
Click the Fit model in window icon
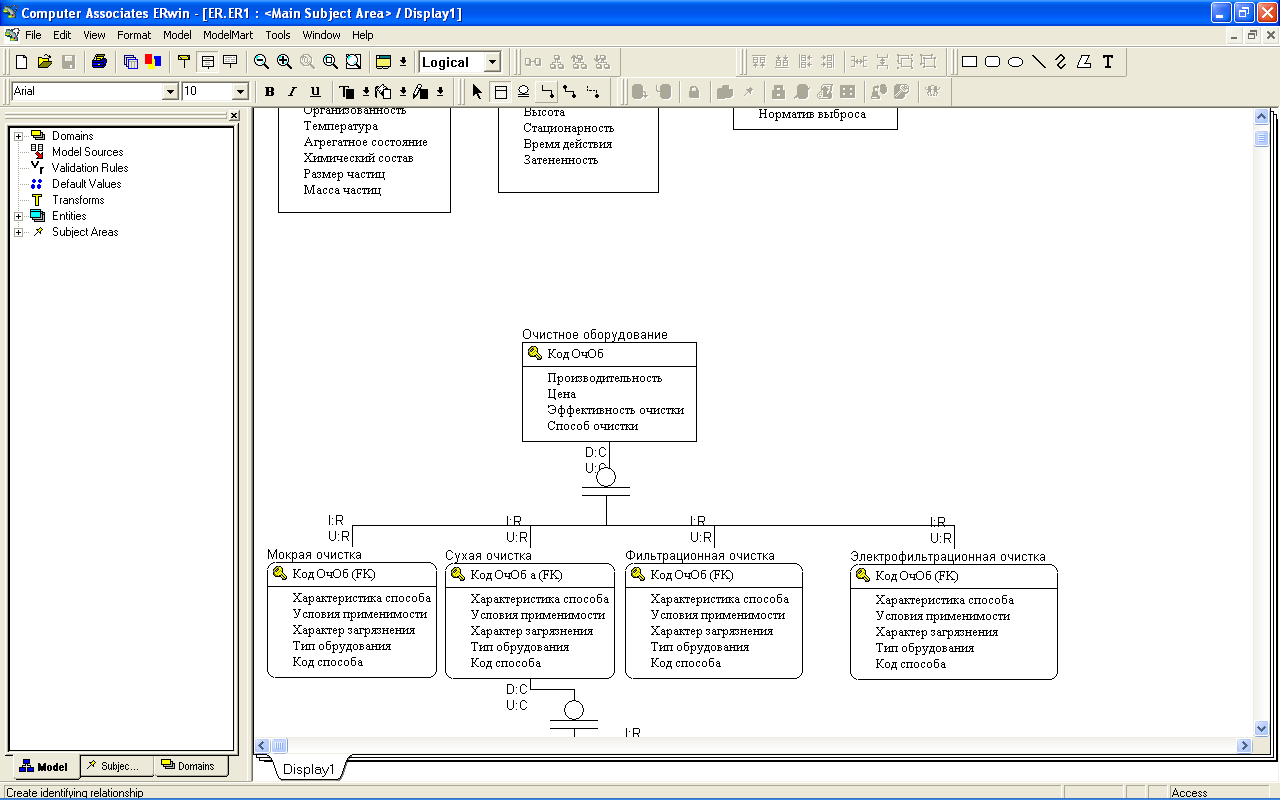coord(353,62)
